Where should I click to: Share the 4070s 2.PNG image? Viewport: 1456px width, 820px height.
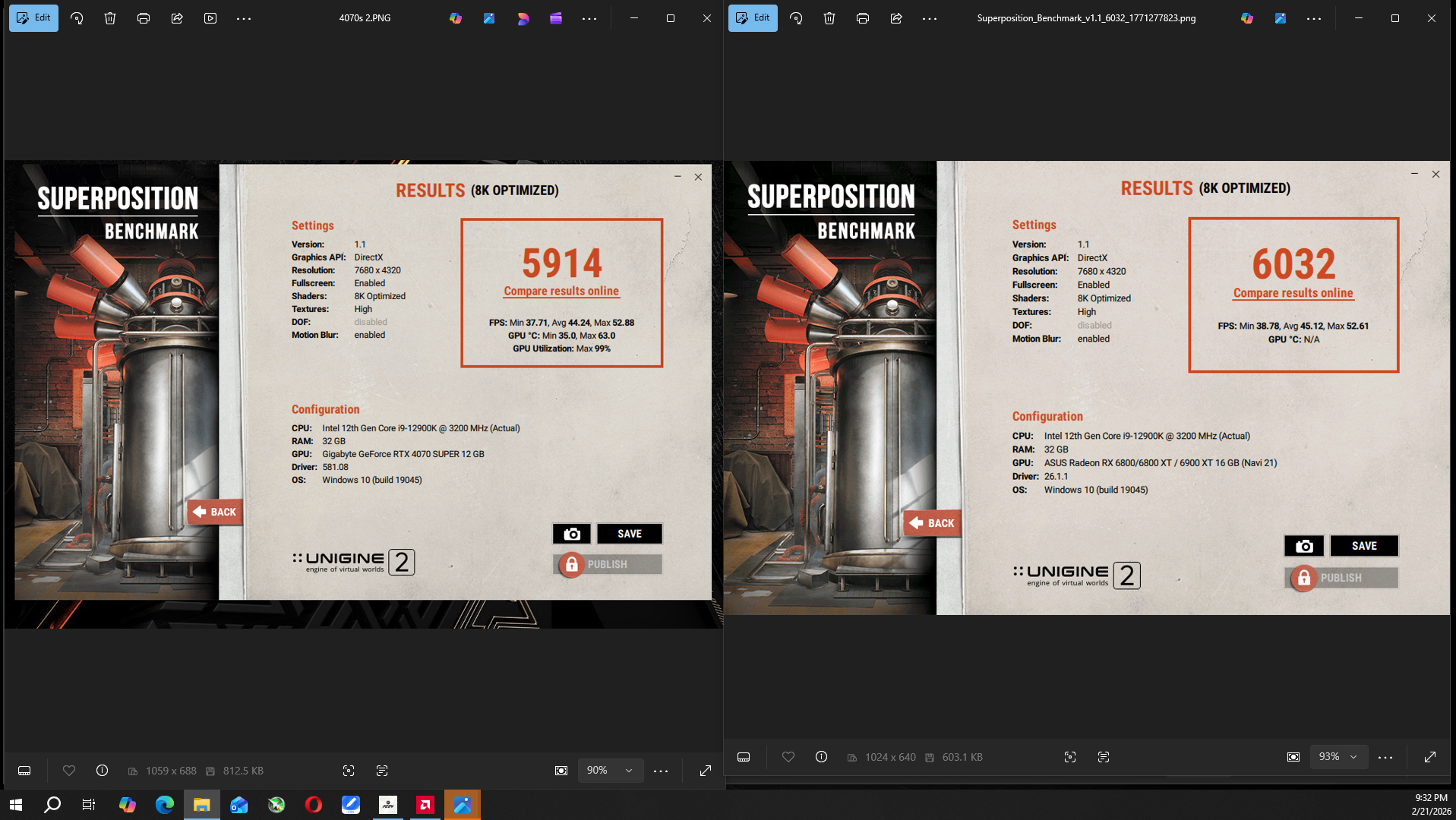point(177,18)
